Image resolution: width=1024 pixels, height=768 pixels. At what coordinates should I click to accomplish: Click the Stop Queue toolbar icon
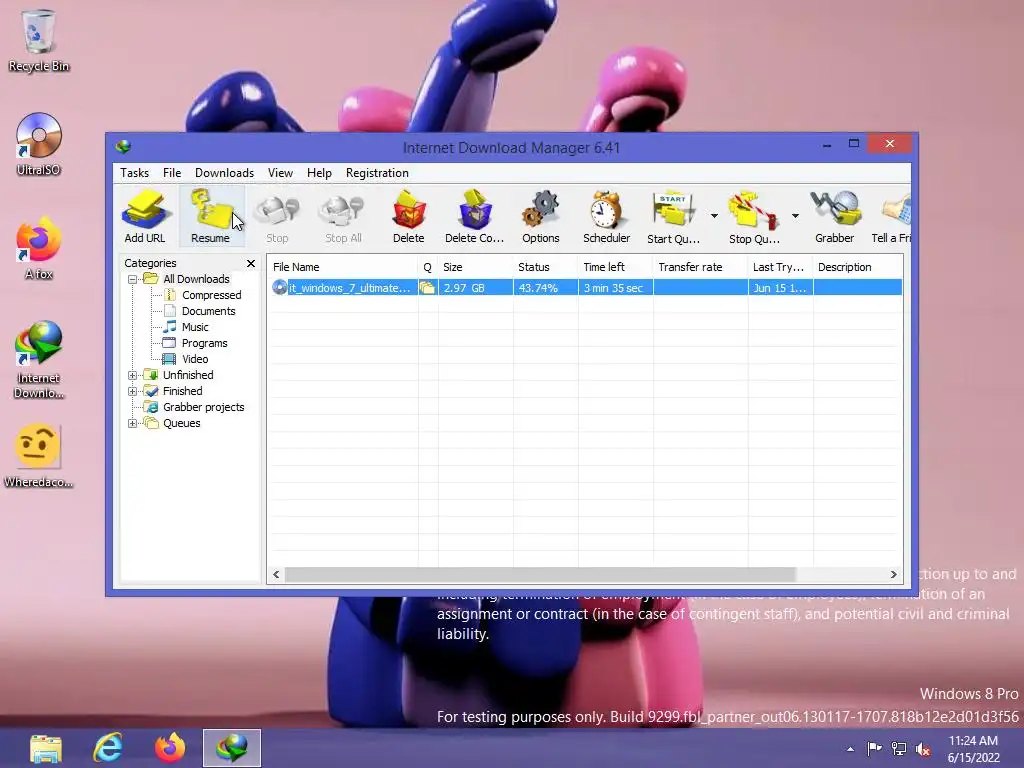pyautogui.click(x=754, y=217)
